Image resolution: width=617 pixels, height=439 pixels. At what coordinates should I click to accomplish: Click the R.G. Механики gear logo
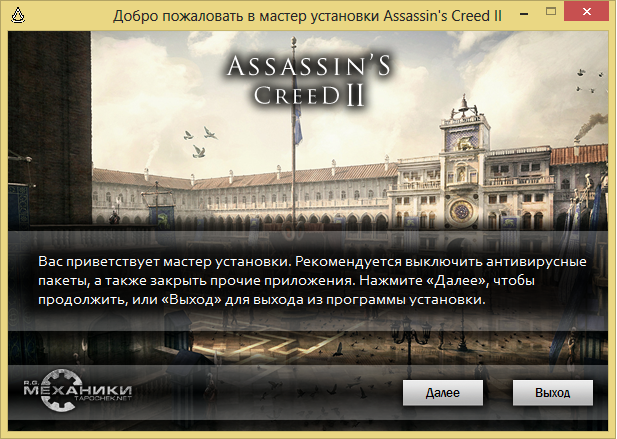(x=77, y=390)
